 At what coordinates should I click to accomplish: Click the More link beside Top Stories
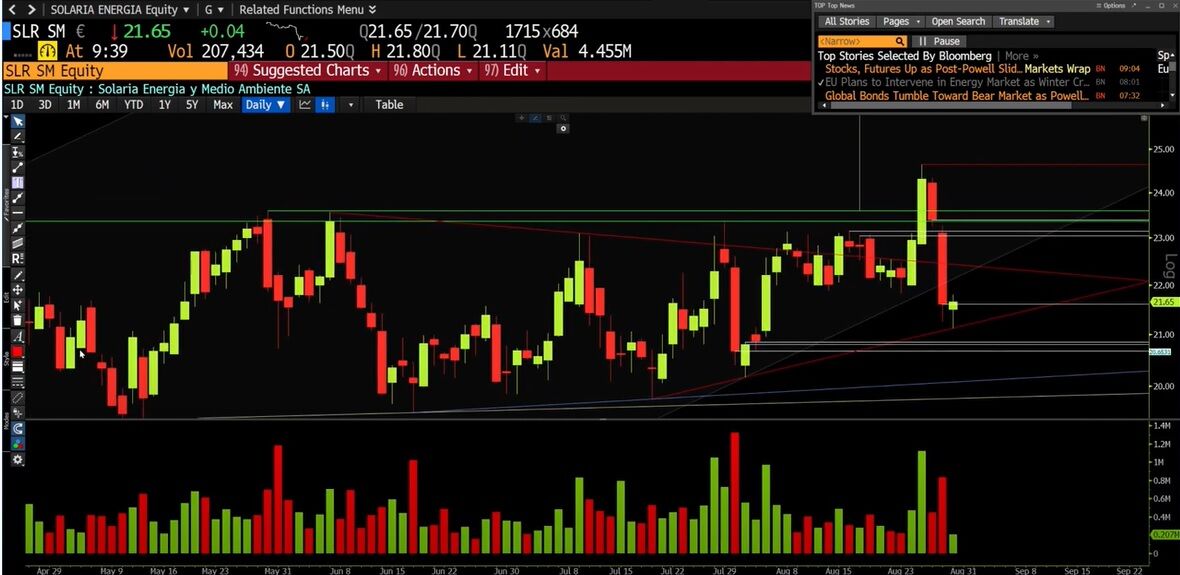coord(1021,56)
